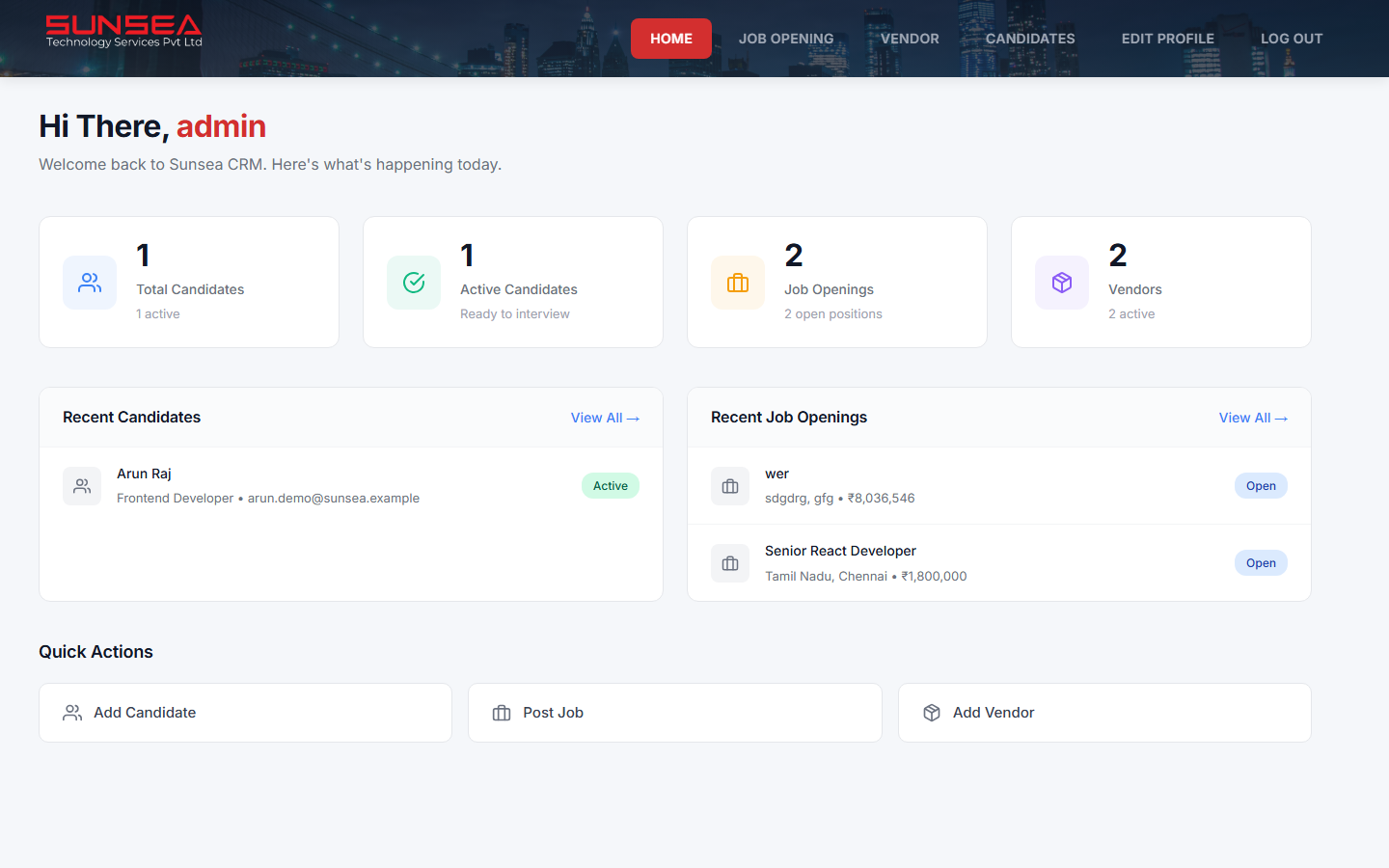Open EDIT PROFILE

[x=1167, y=39]
